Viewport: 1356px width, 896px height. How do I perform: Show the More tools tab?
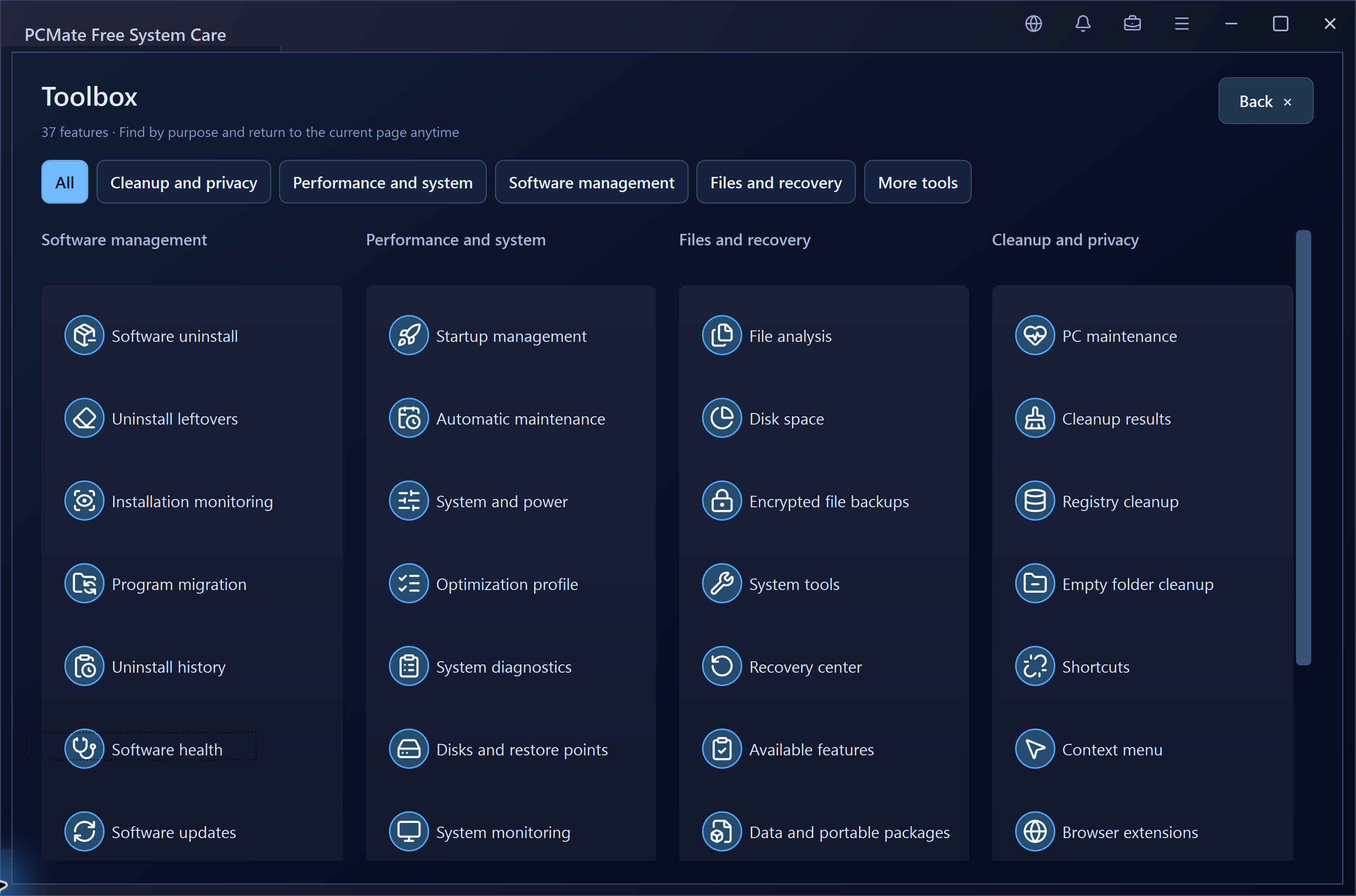click(917, 182)
